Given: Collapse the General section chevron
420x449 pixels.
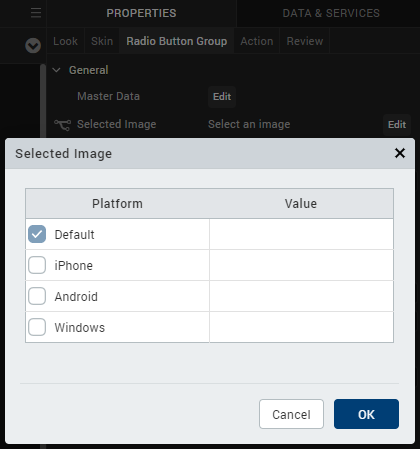Looking at the screenshot, I should point(57,70).
